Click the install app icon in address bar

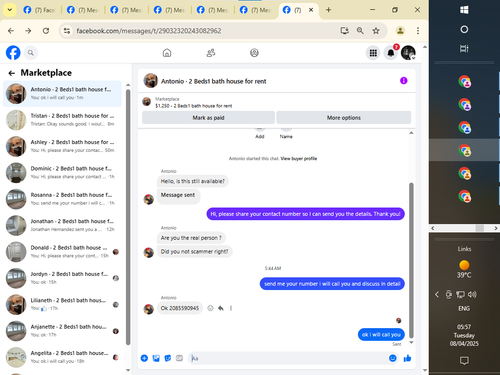tap(345, 31)
